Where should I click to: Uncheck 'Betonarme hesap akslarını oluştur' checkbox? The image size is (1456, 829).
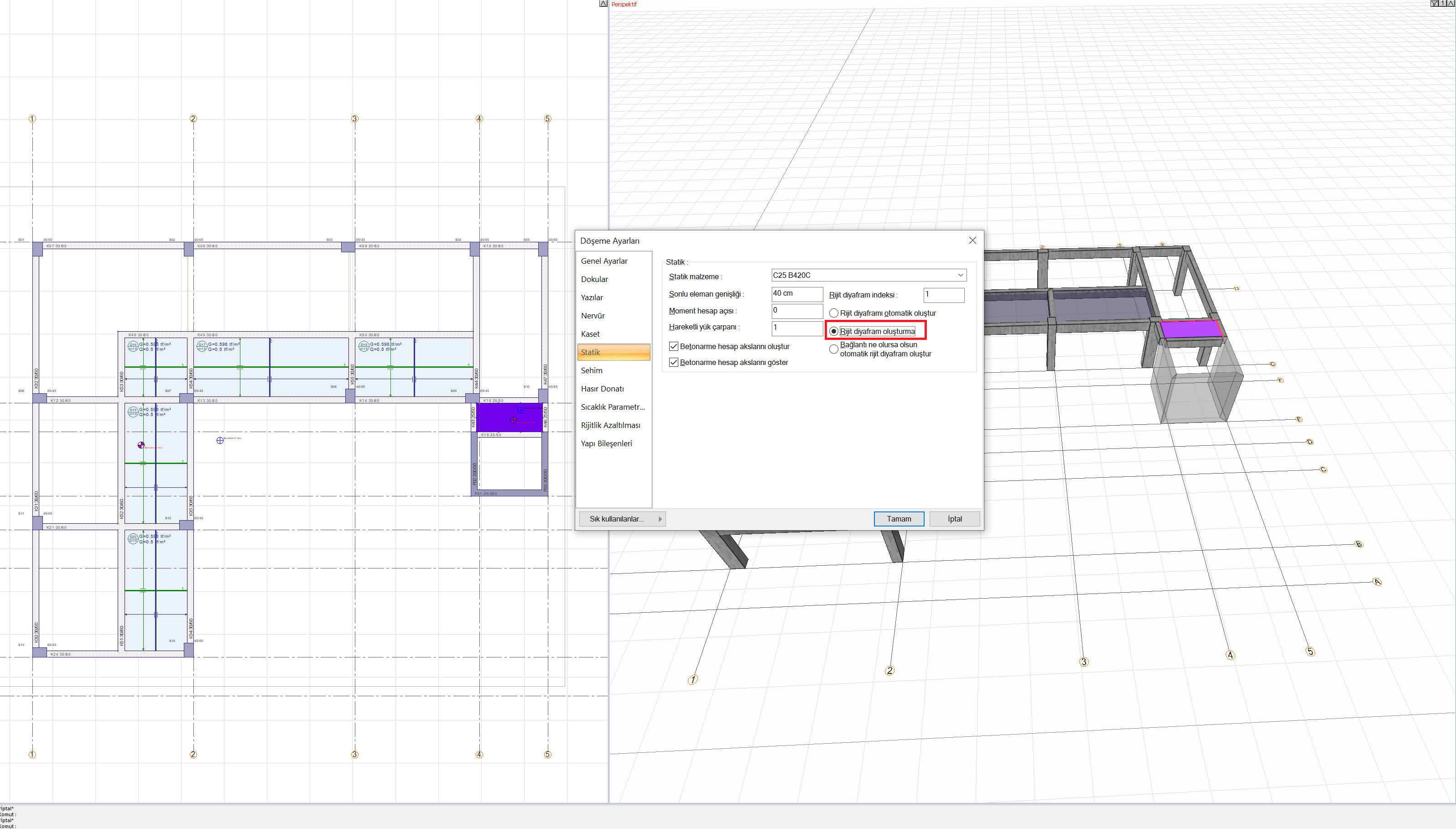674,346
